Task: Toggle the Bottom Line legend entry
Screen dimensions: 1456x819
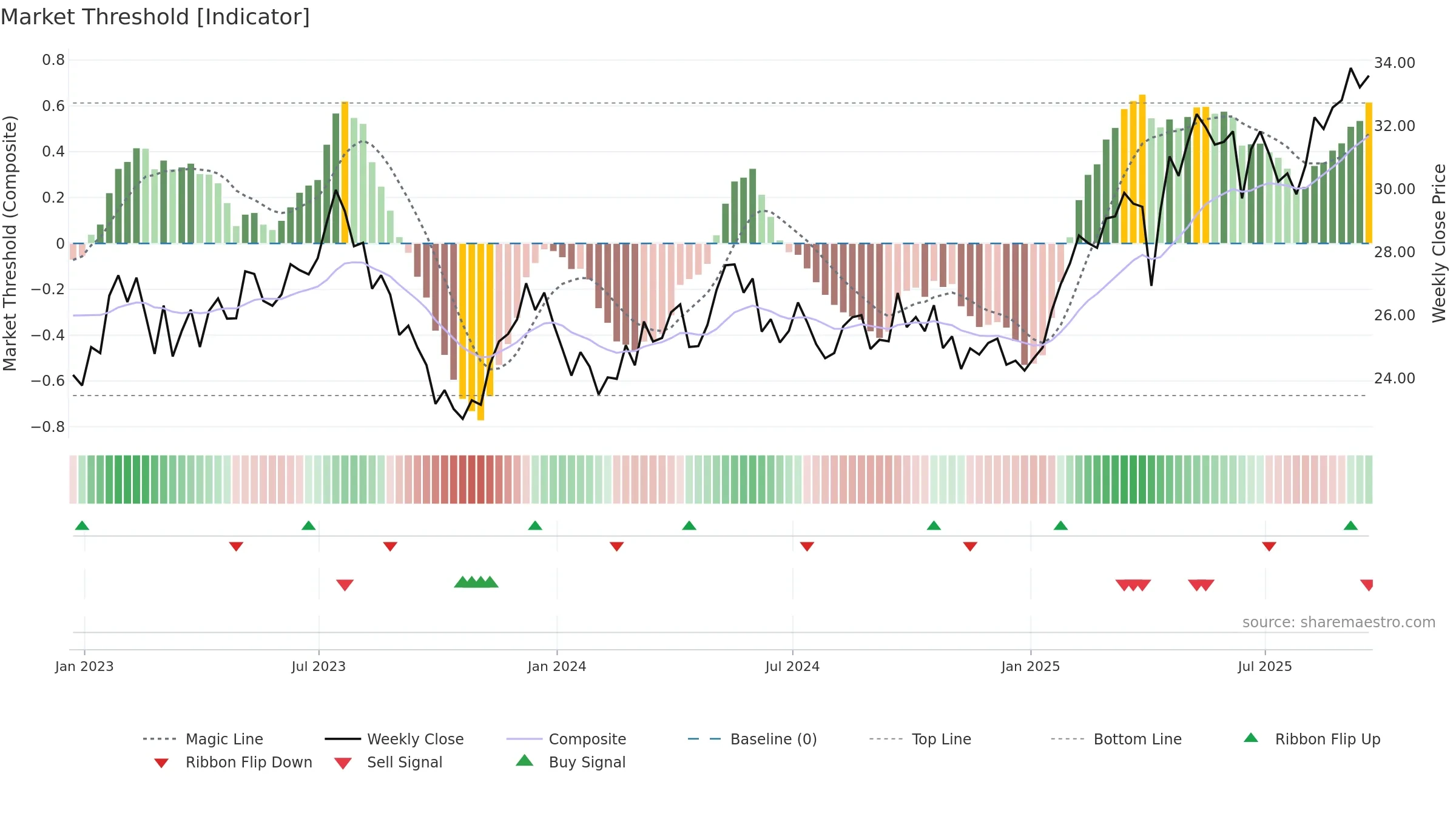Action: [1116, 739]
